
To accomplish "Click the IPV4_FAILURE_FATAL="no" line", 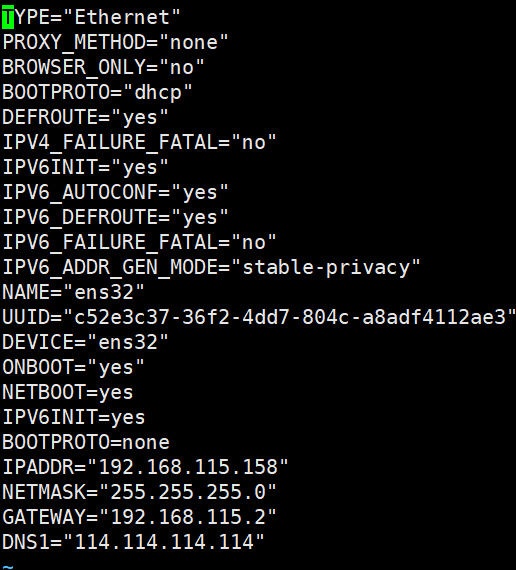I will click(x=139, y=142).
